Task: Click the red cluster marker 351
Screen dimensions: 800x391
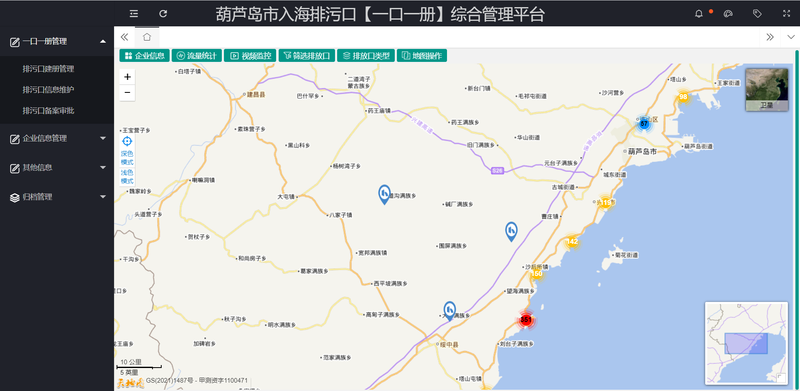Action: pyautogui.click(x=526, y=320)
